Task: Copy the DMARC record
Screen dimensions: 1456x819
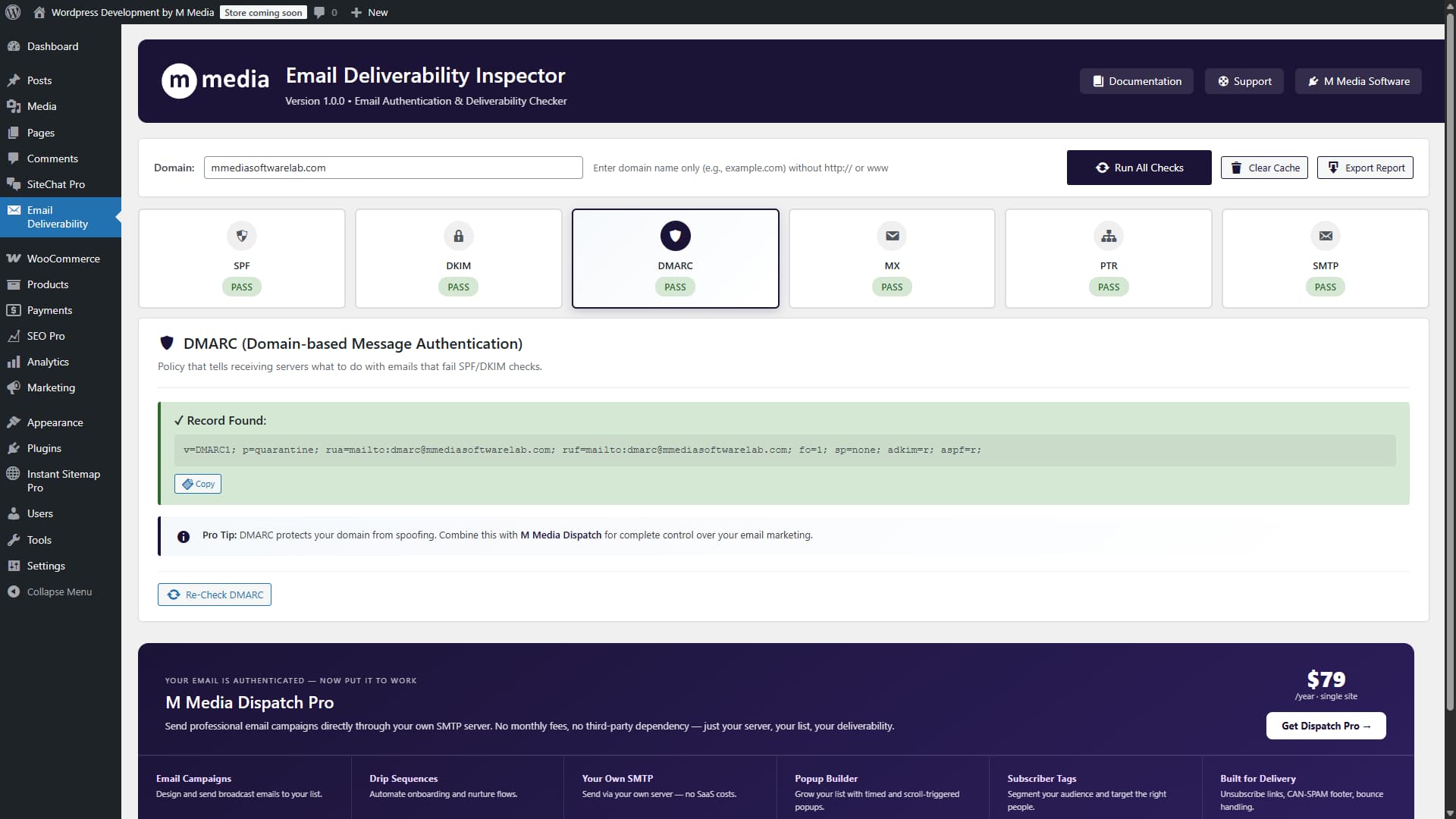Action: tap(198, 484)
